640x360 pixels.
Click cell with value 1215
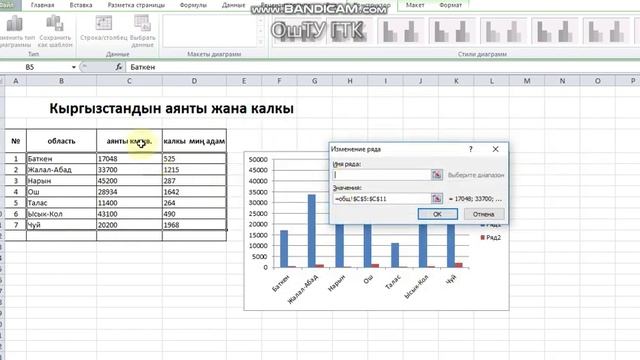pos(194,169)
